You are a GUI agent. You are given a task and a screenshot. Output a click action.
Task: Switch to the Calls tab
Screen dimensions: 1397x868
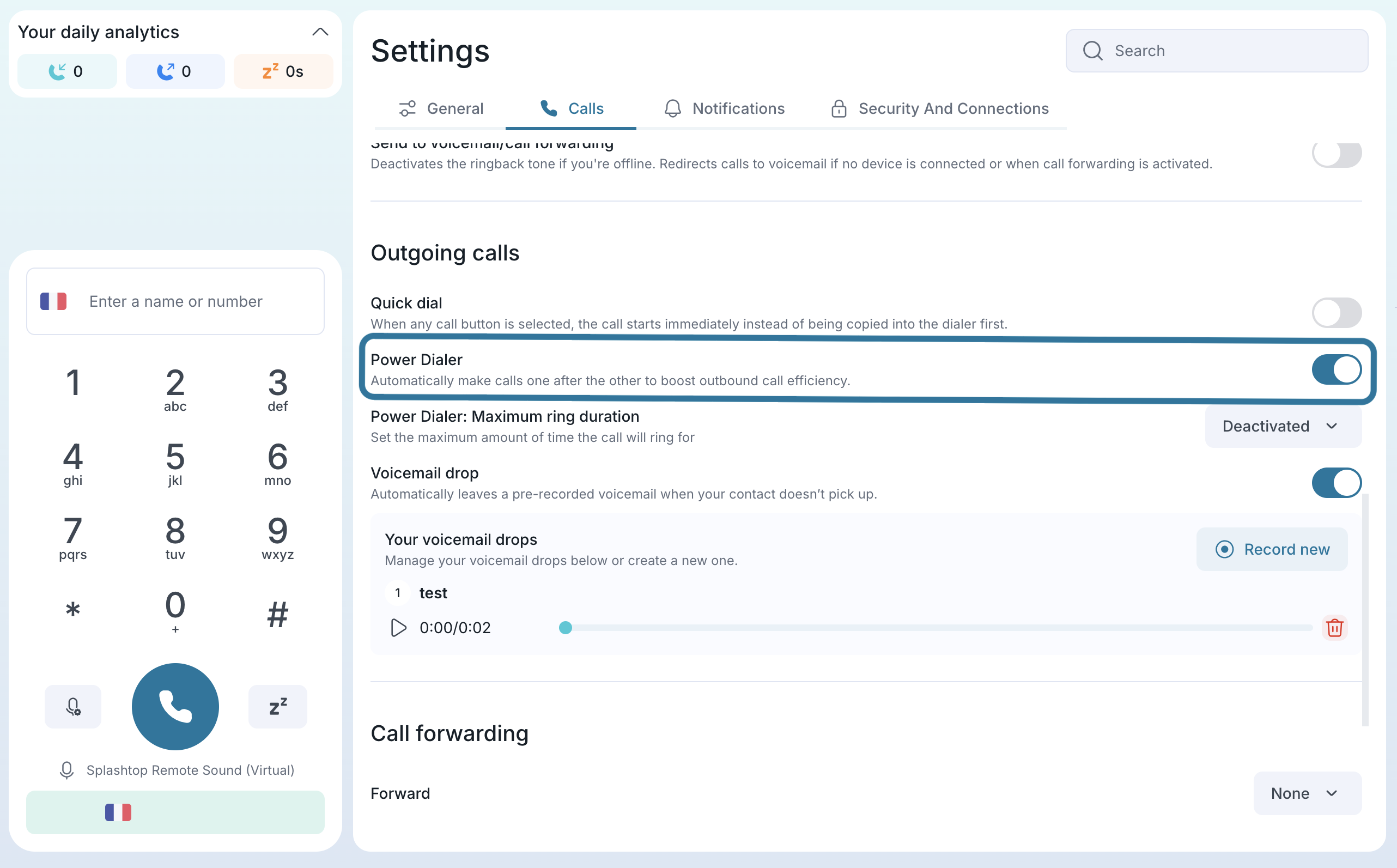tap(571, 108)
